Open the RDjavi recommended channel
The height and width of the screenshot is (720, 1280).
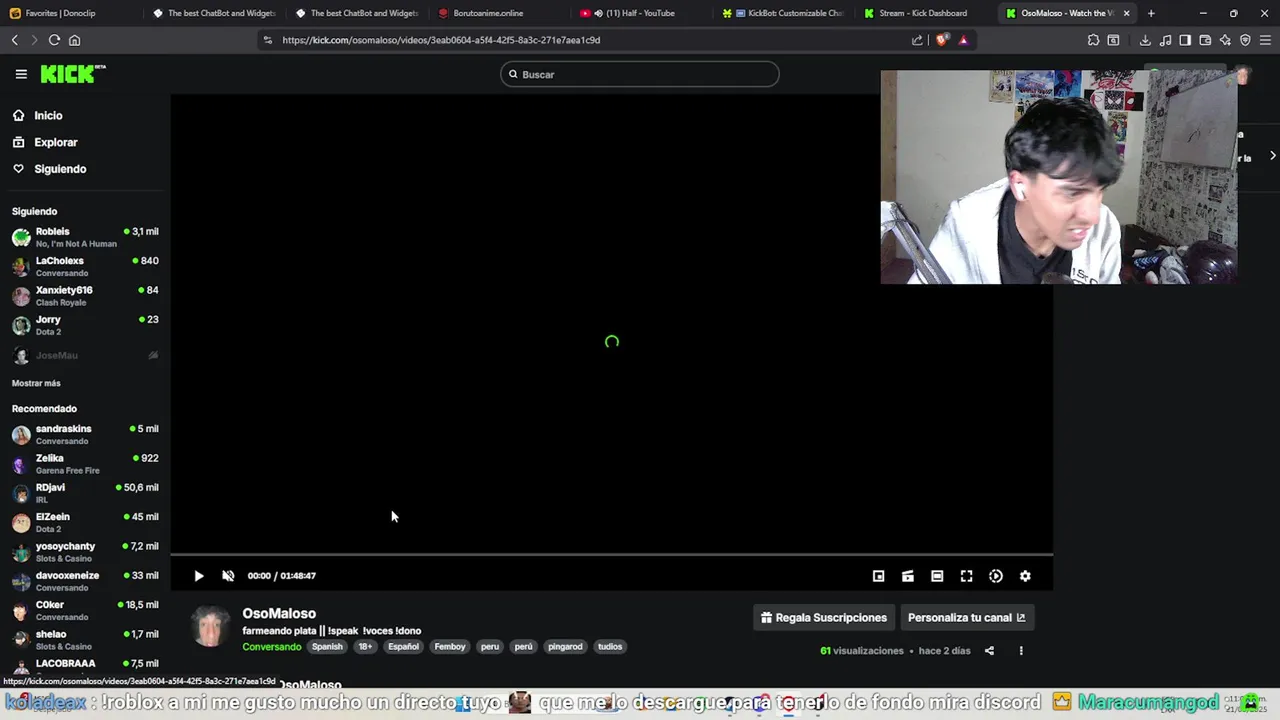click(85, 493)
